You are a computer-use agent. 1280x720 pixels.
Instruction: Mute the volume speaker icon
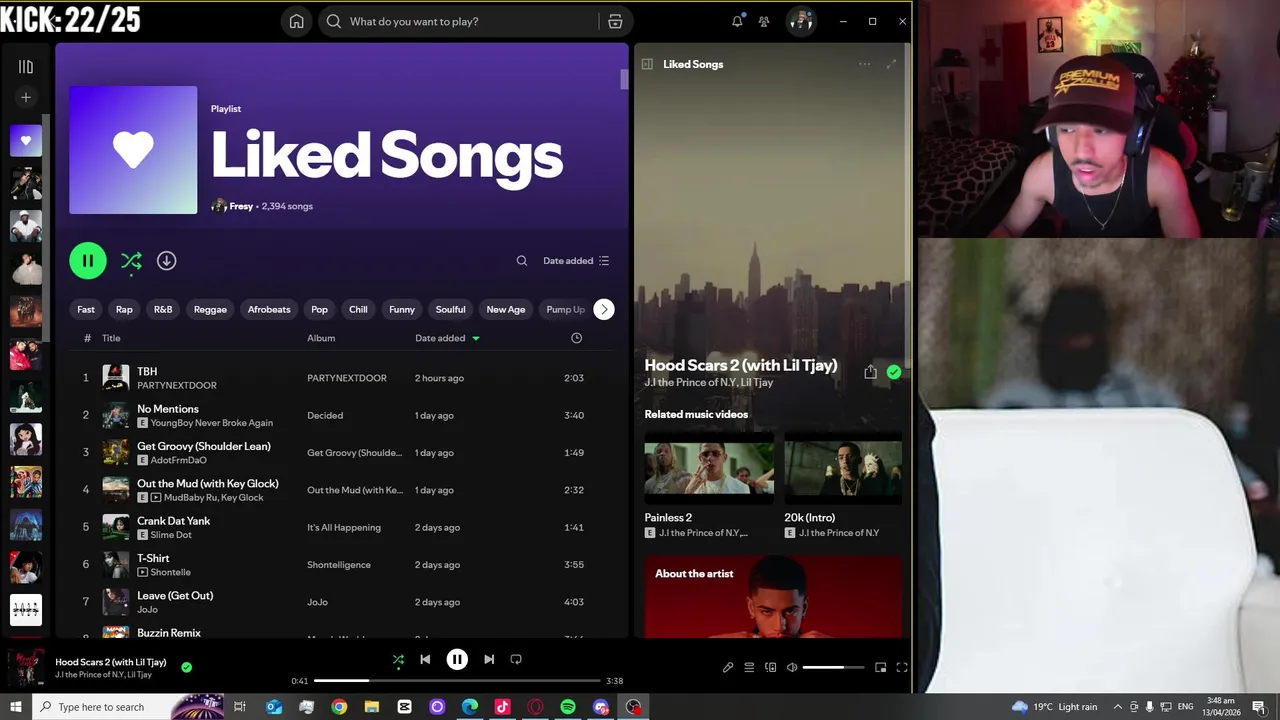click(792, 667)
